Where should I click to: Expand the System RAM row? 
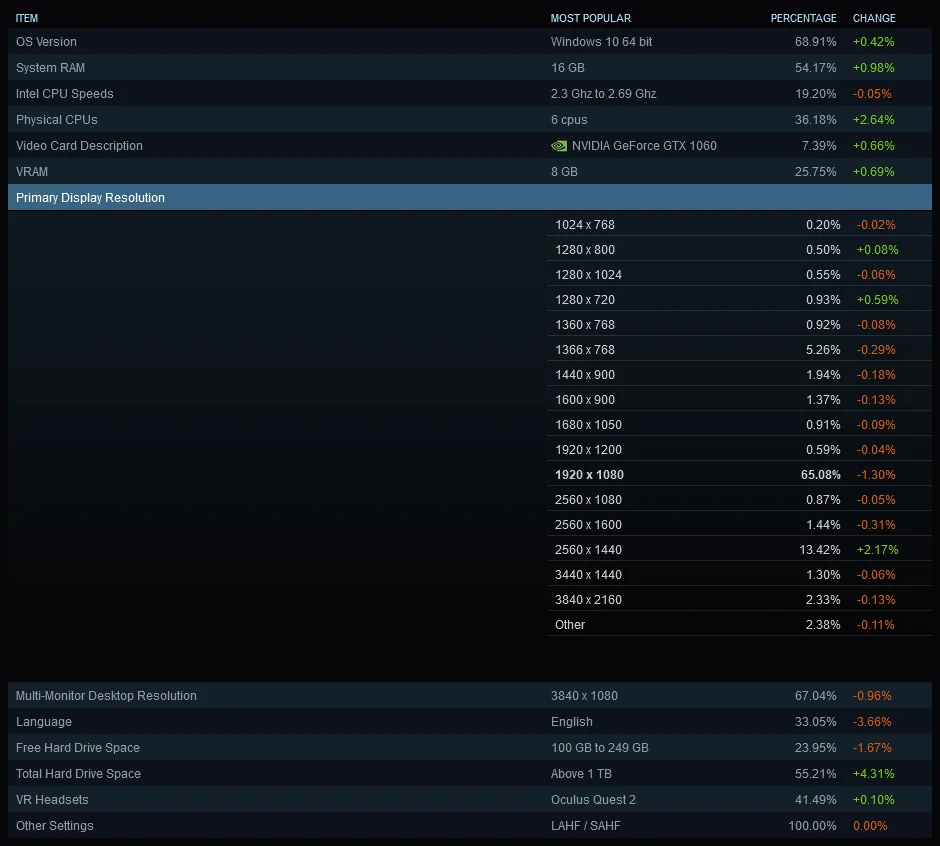470,68
